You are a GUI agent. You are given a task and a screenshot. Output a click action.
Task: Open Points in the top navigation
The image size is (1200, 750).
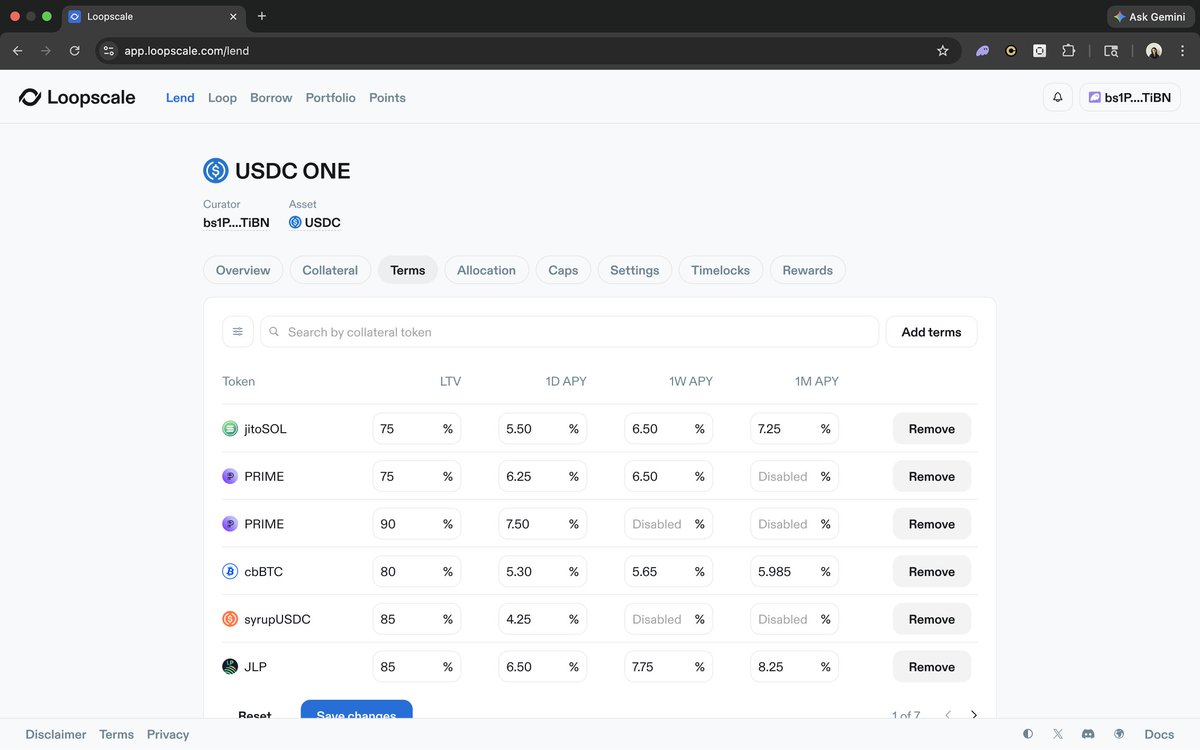click(x=387, y=98)
